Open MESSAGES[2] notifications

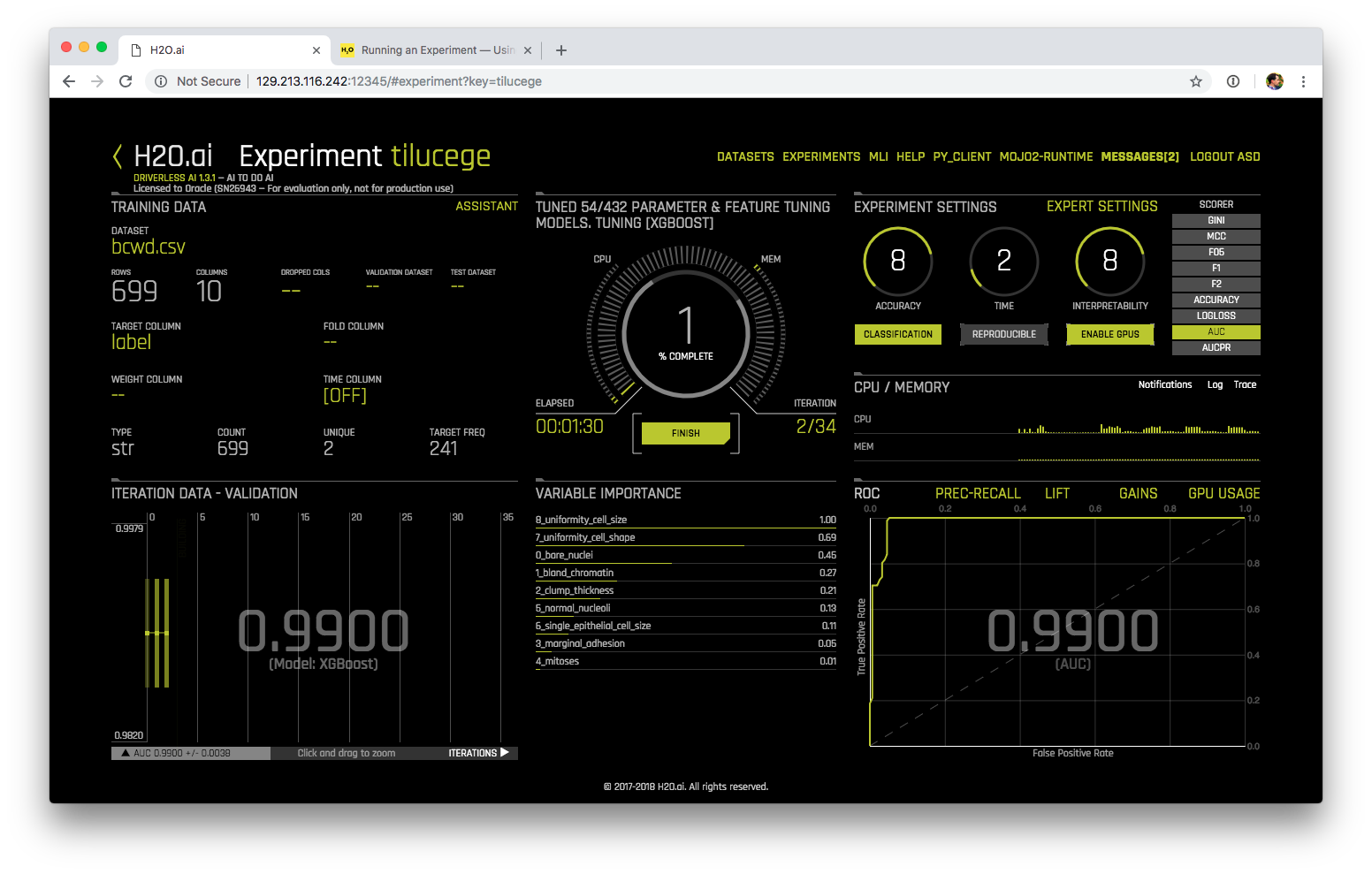1140,156
